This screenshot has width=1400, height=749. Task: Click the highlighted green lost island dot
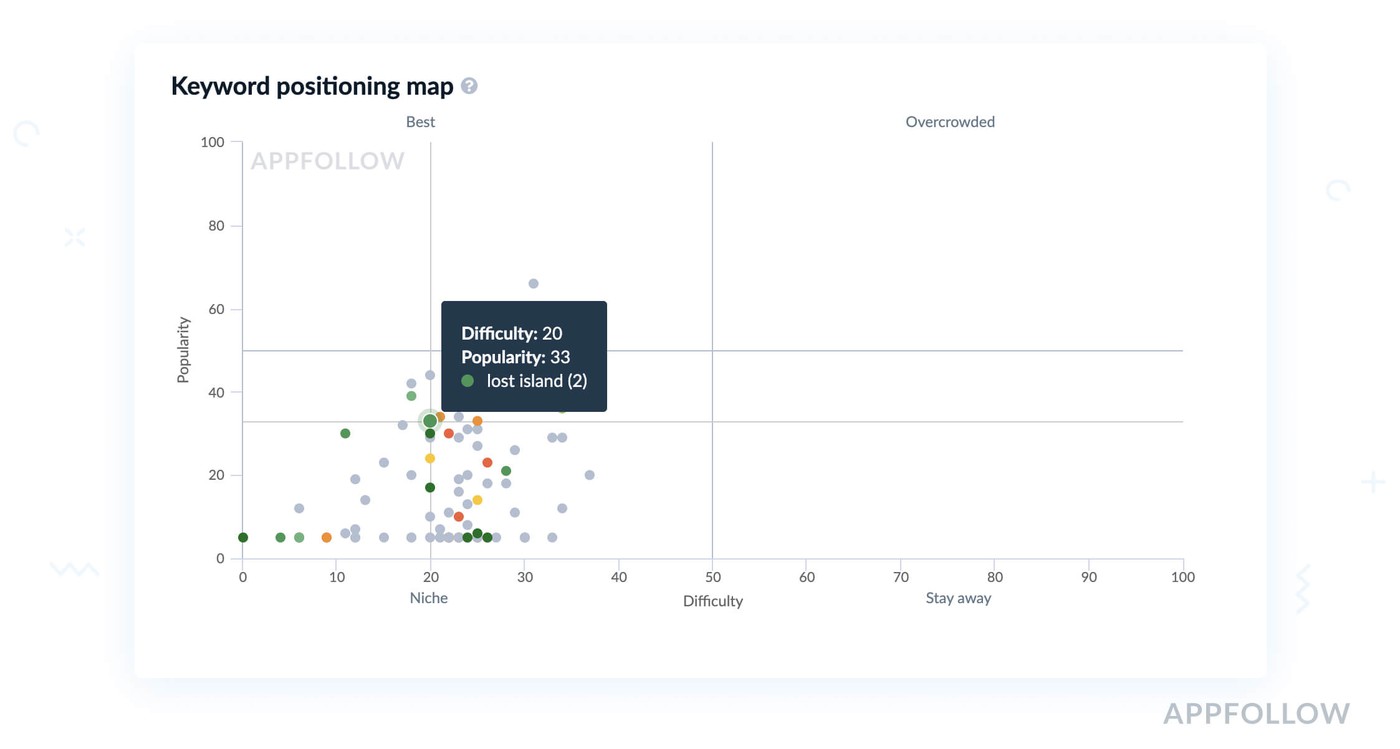tap(430, 421)
